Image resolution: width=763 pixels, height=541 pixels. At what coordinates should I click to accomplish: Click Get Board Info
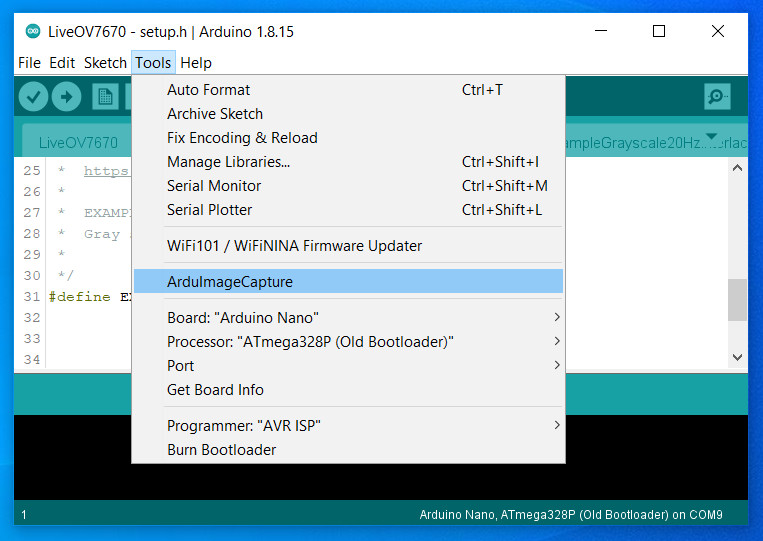click(216, 390)
